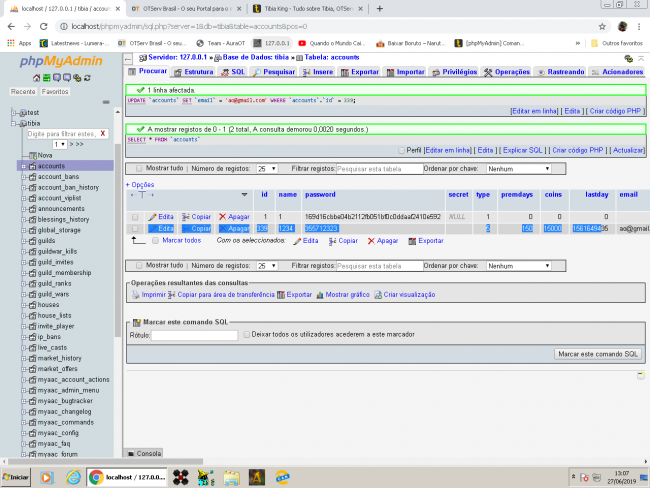650x488 pixels.
Task: Click Nova new table icon in tree
Action: coord(33,155)
